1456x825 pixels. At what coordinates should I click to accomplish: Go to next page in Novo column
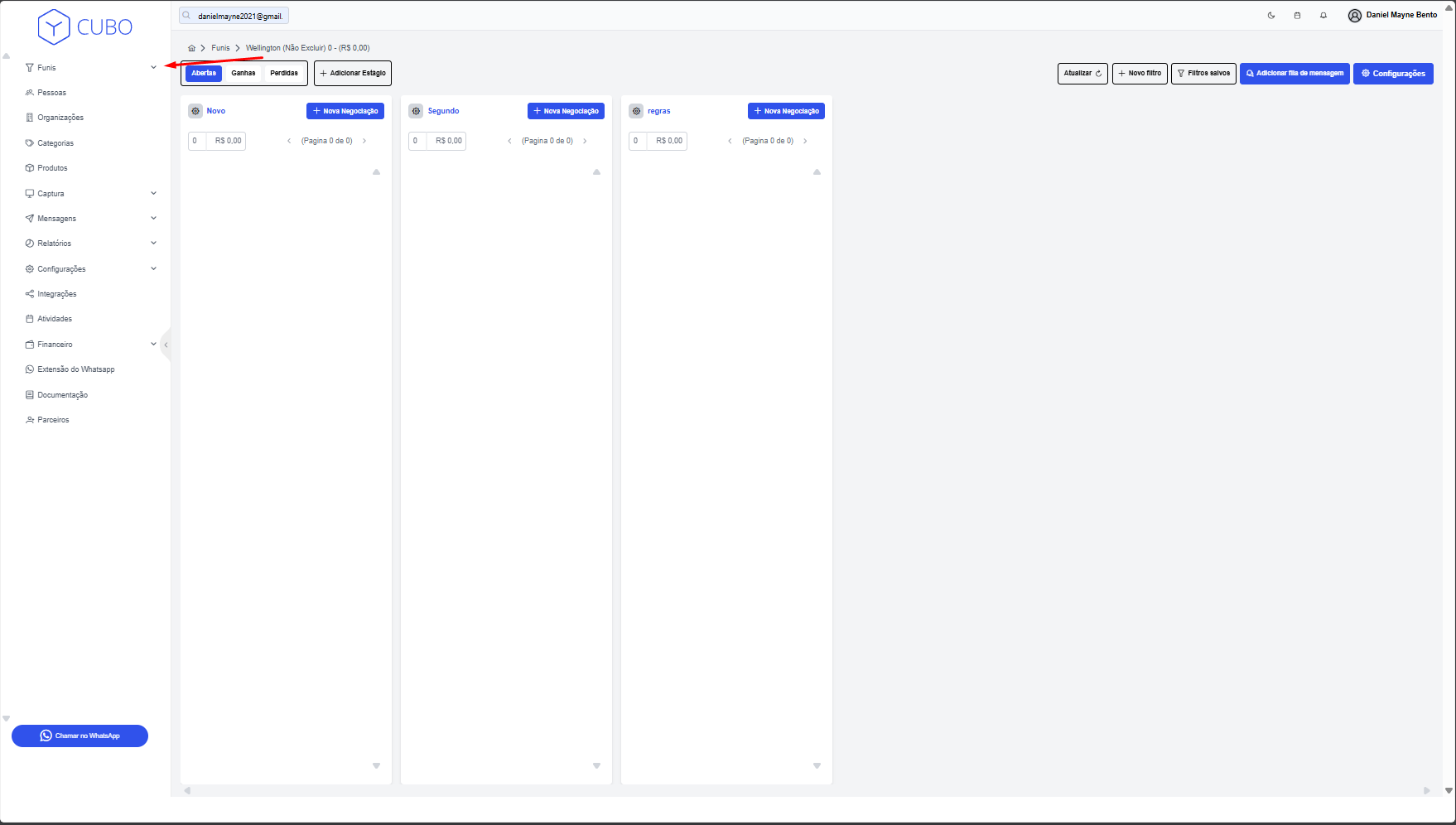tap(364, 141)
